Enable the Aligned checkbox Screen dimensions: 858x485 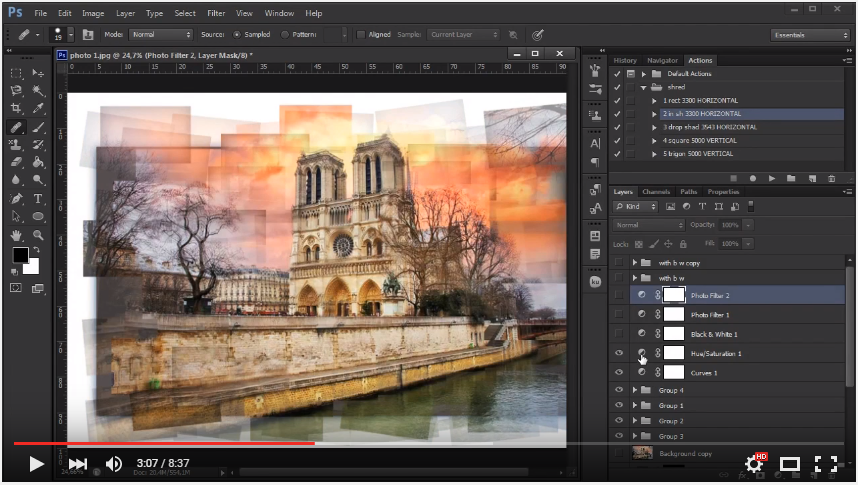click(x=361, y=34)
